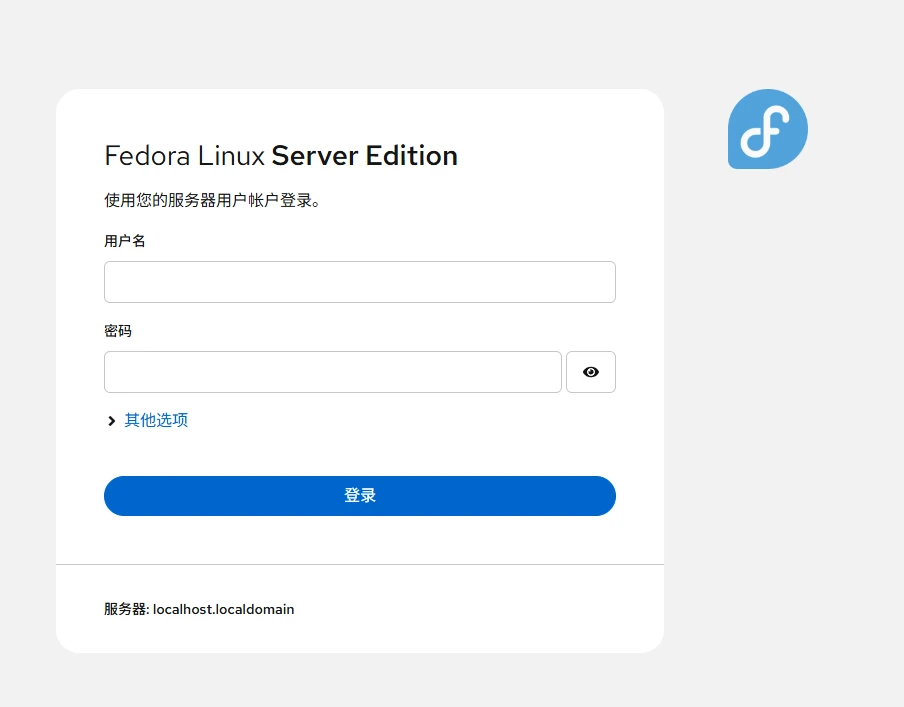Open the 其他选项 link

156,420
